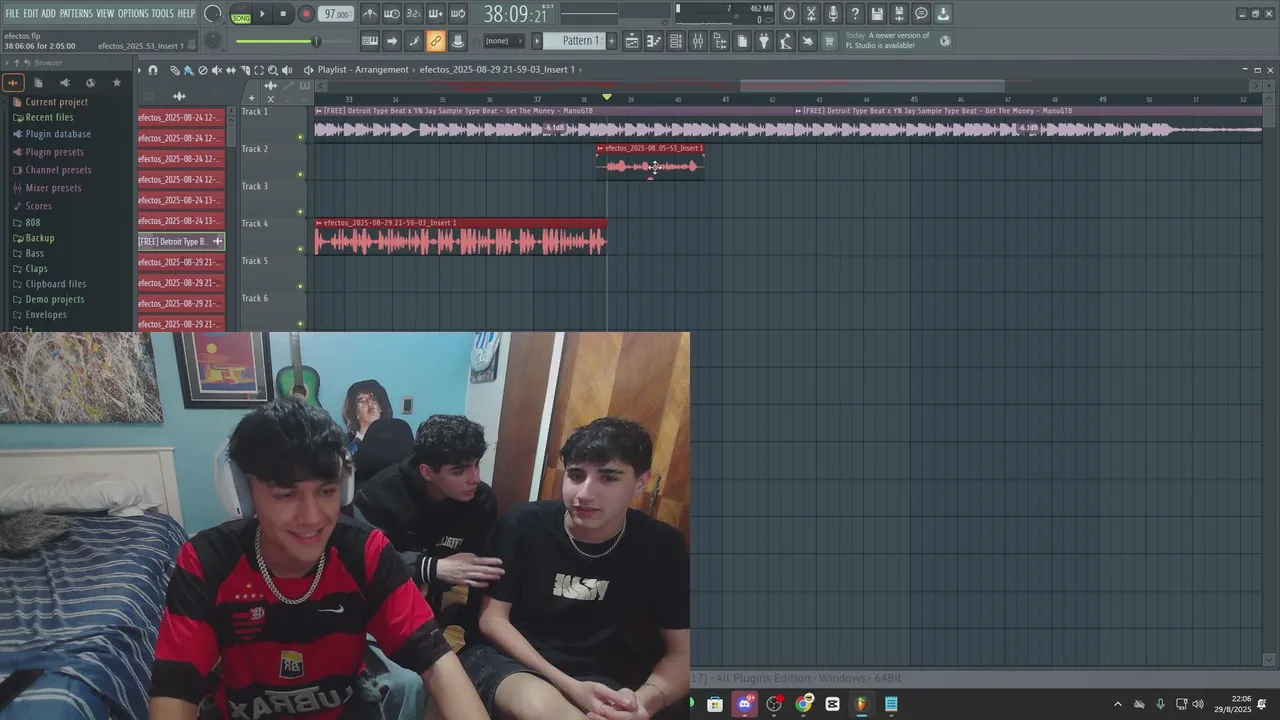The height and width of the screenshot is (720, 1280).
Task: Open the audio editor scissors icon
Action: (x=811, y=14)
